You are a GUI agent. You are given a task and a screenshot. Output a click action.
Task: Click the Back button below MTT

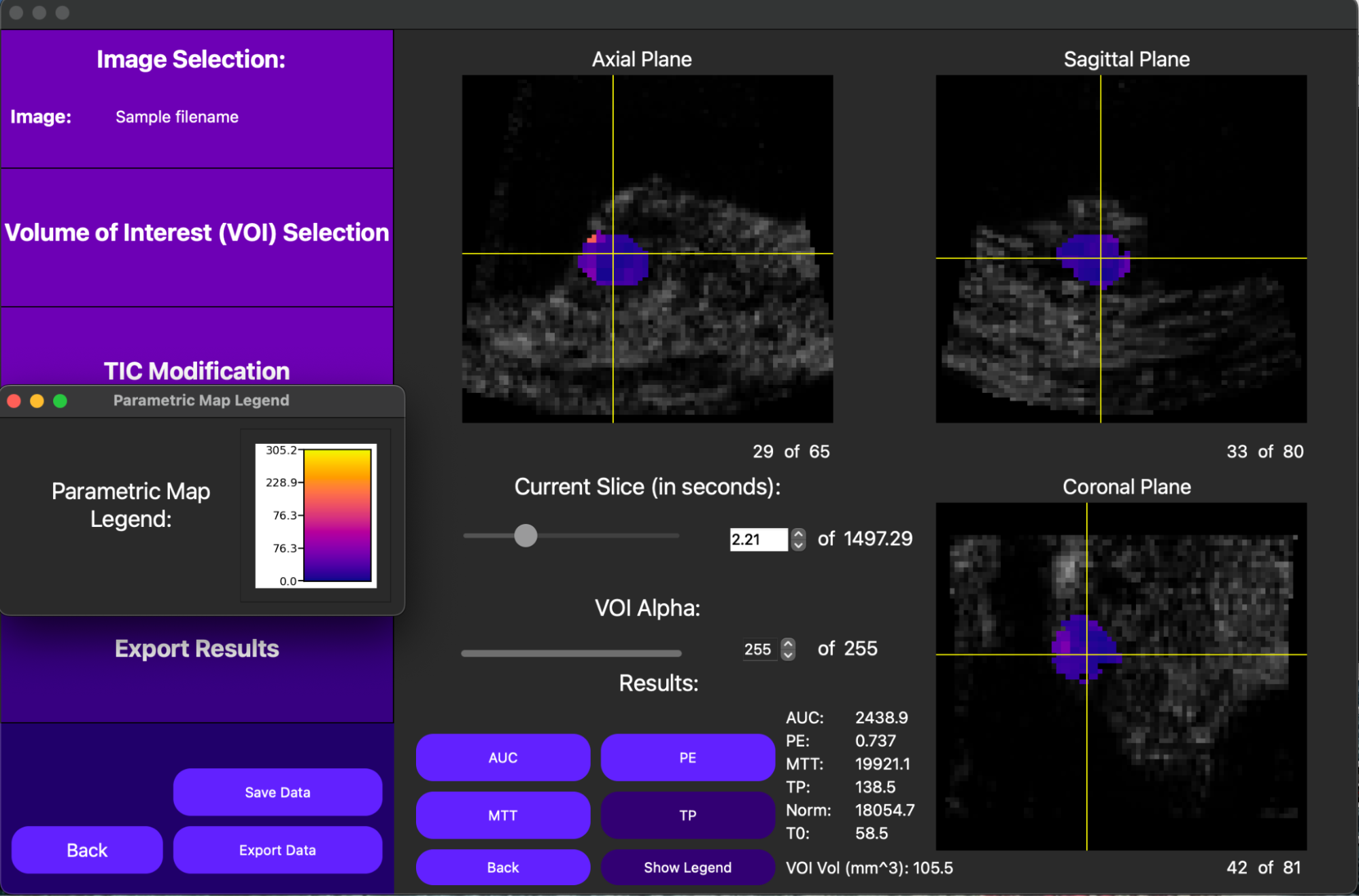pos(503,867)
